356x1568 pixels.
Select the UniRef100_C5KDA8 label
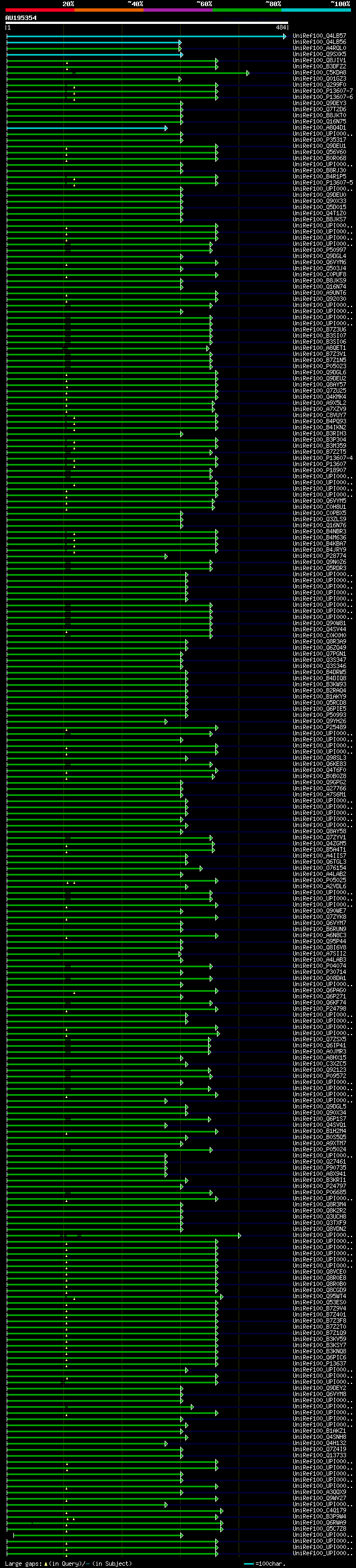319,72
